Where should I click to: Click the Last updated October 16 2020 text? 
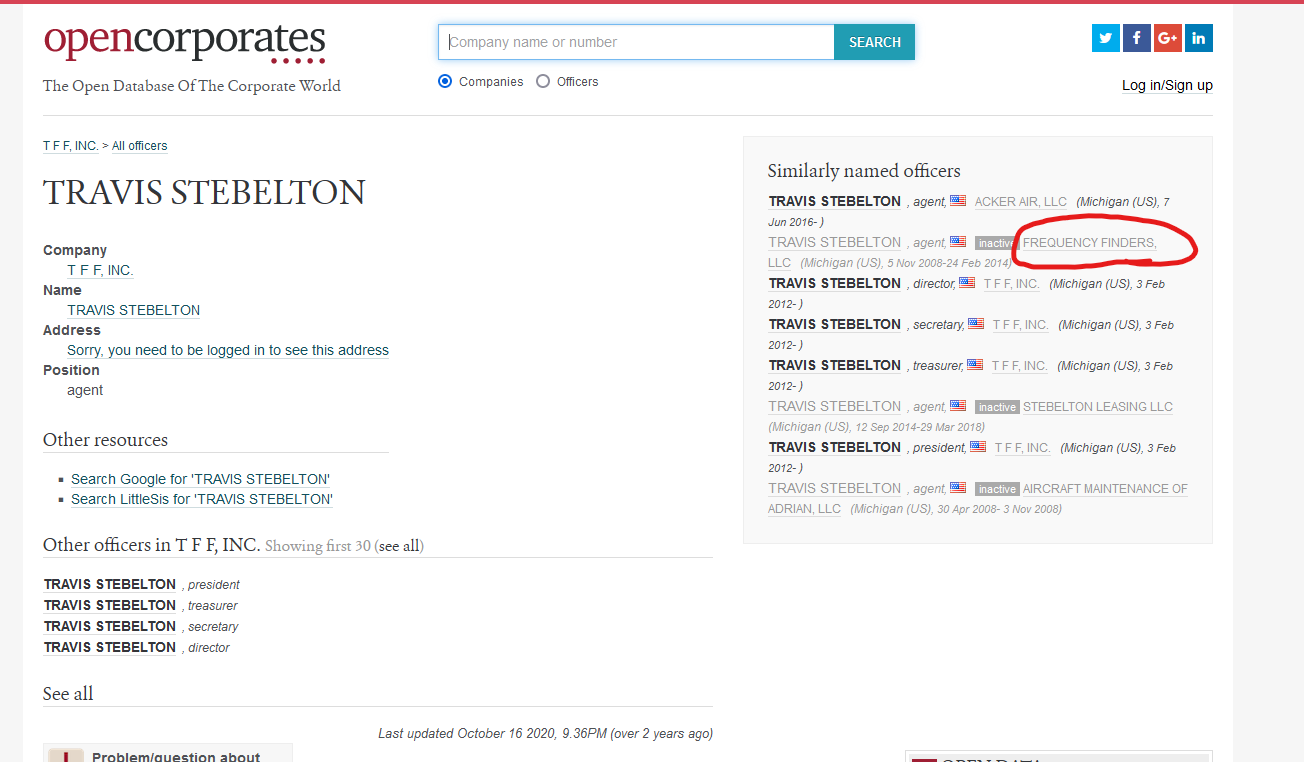[x=545, y=734]
